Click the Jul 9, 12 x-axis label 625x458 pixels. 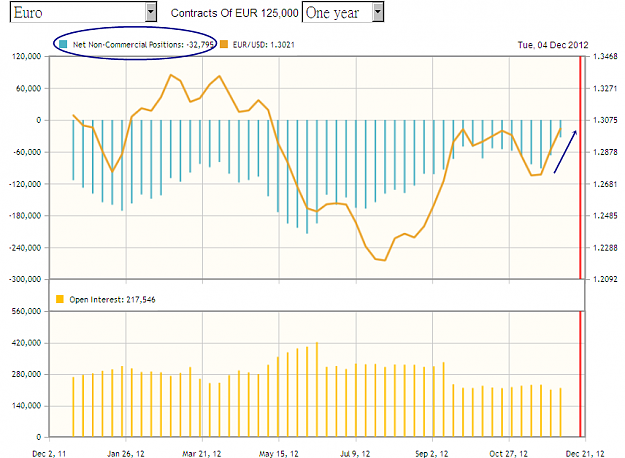pyautogui.click(x=355, y=454)
